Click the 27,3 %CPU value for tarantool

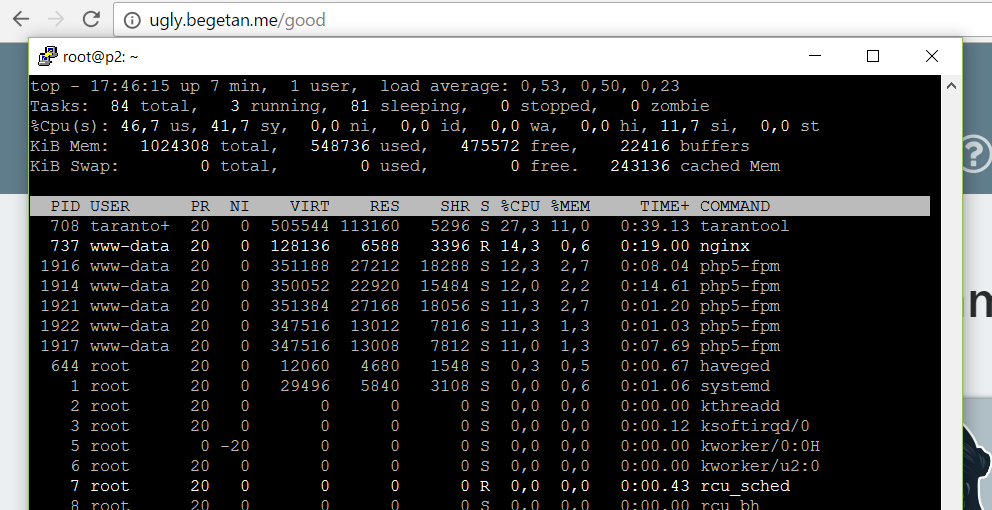point(520,227)
